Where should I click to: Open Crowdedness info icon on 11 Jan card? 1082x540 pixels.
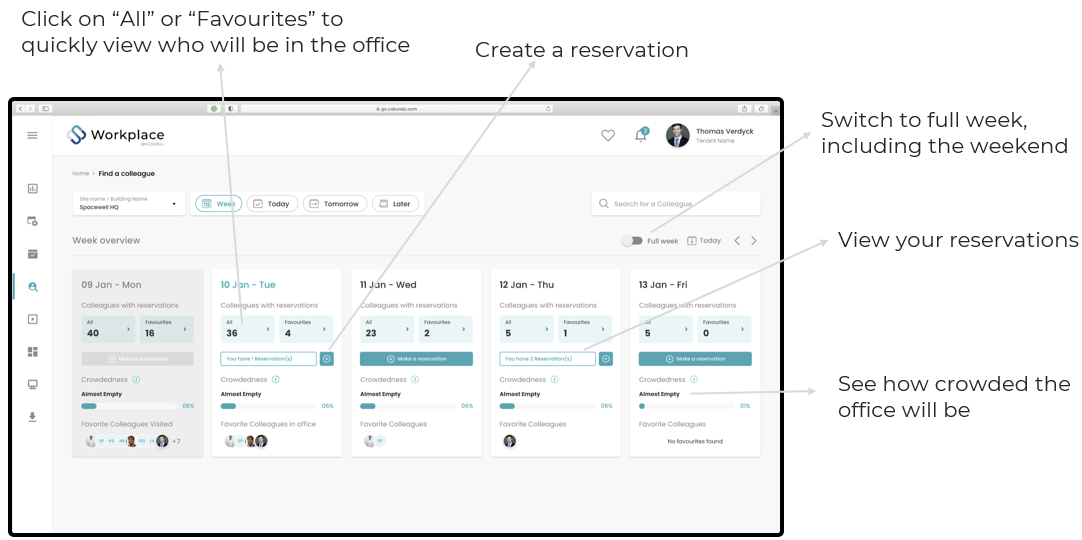pos(415,379)
